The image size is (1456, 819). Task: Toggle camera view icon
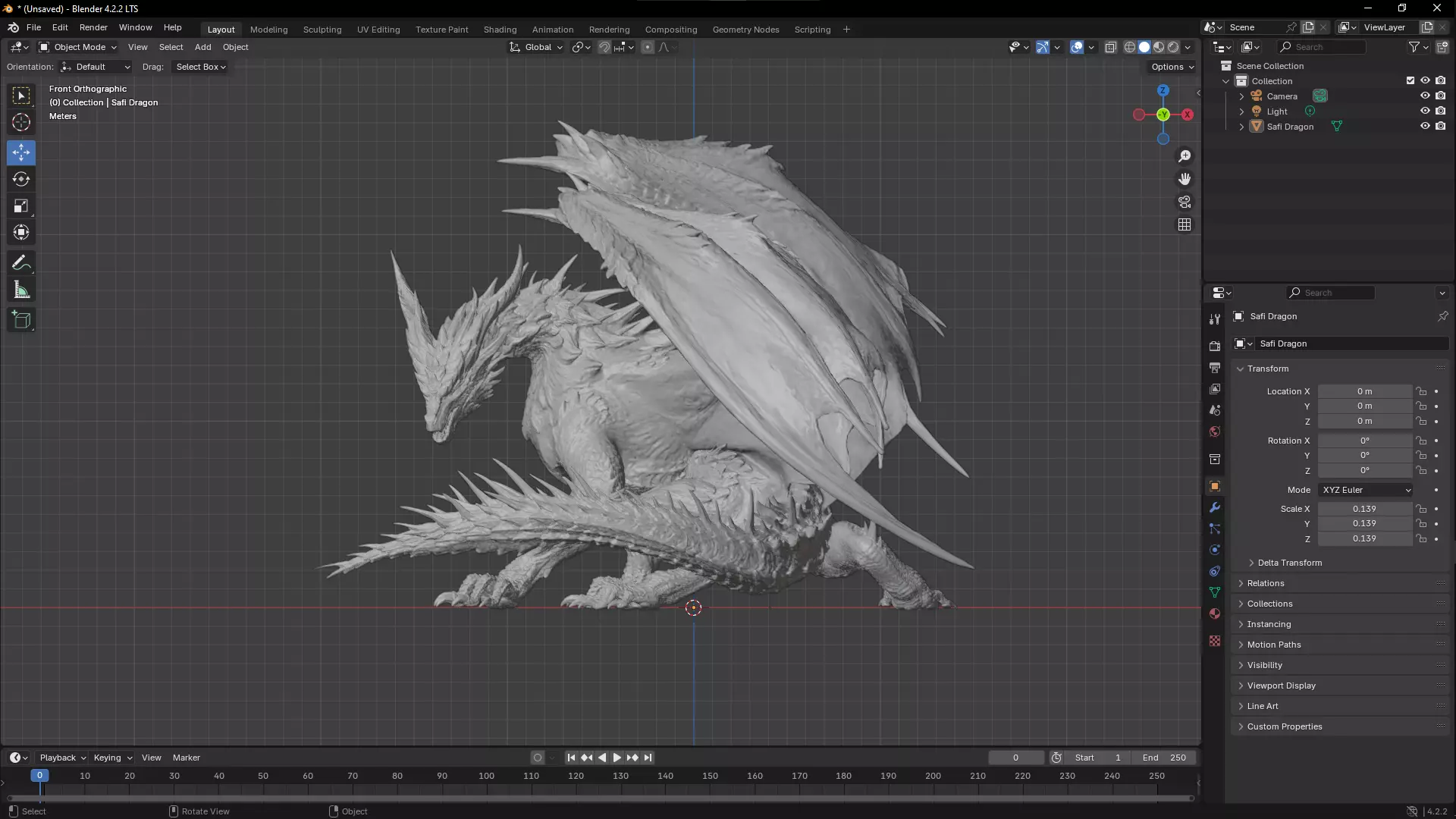[x=1185, y=202]
